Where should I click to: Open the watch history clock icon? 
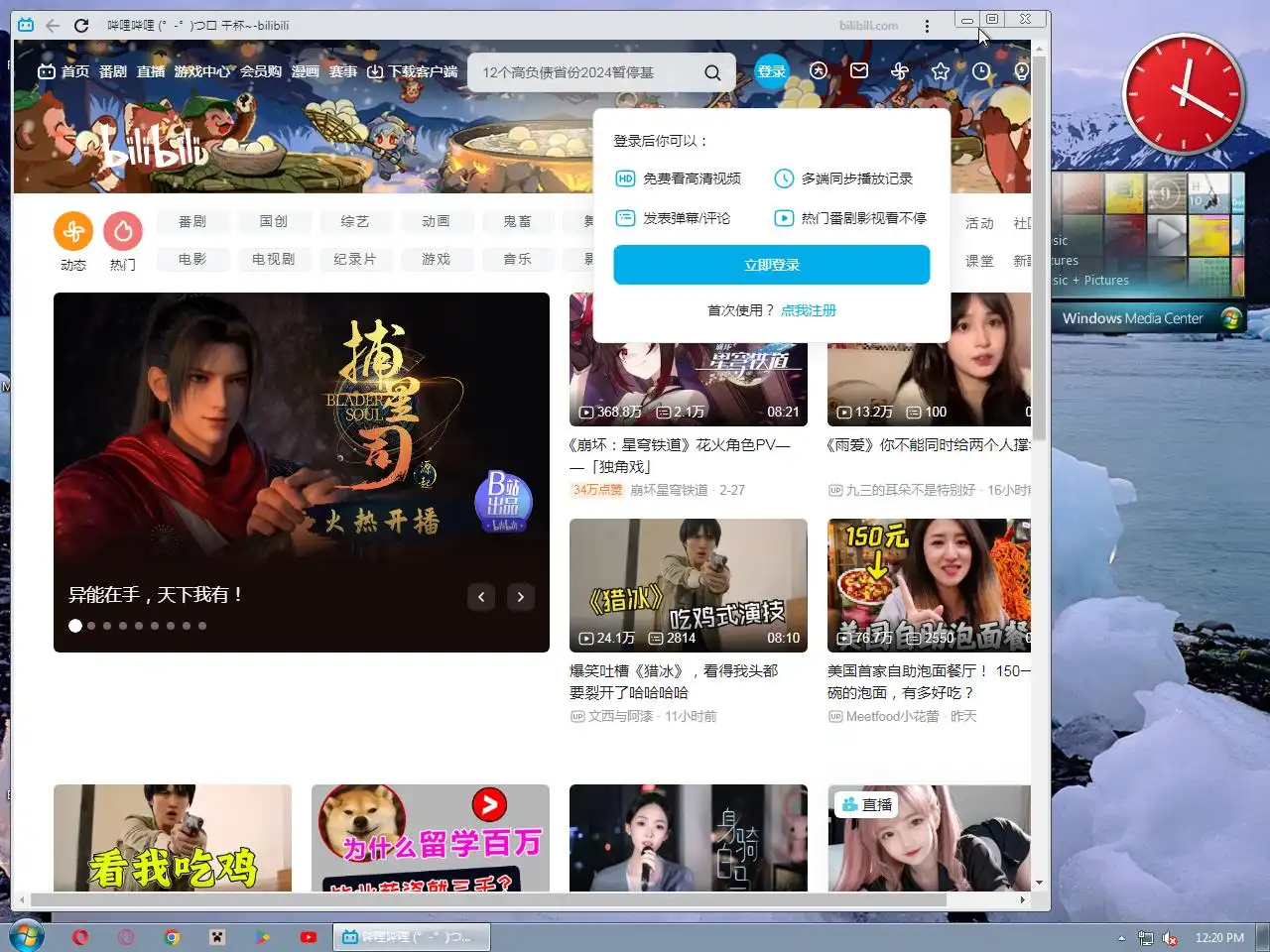tap(981, 70)
